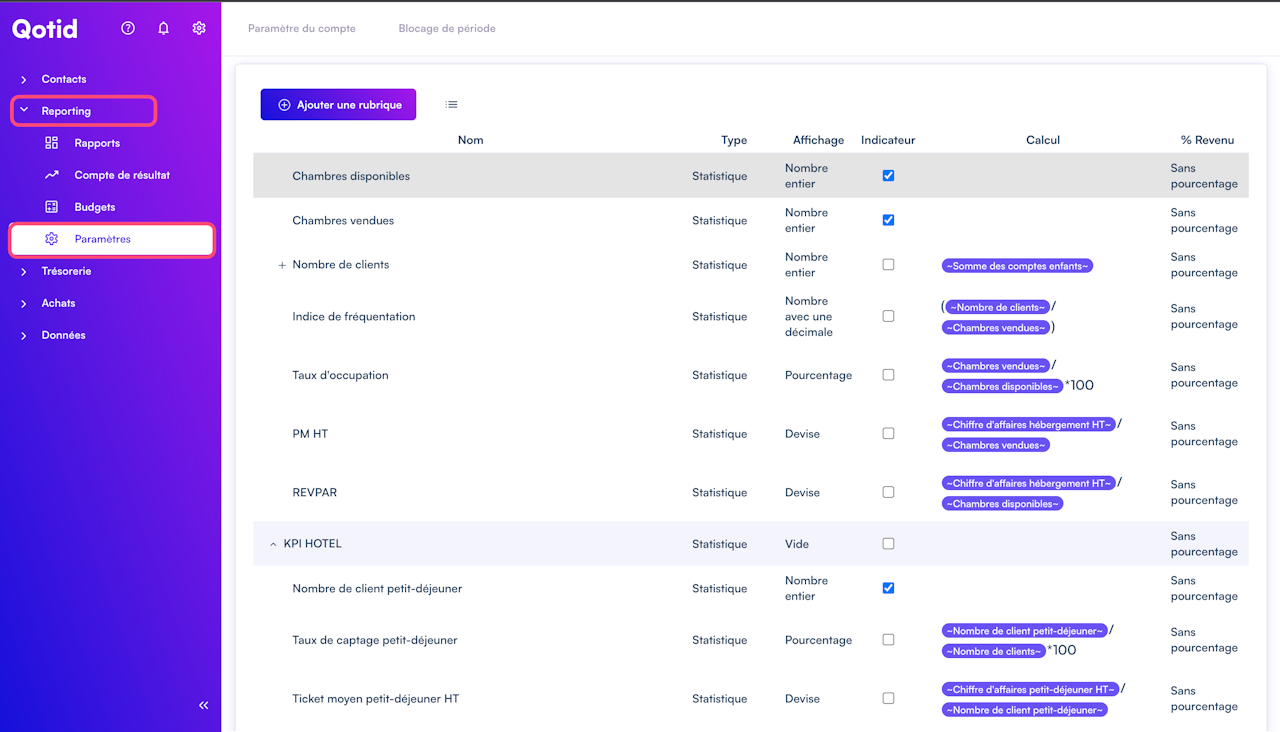This screenshot has width=1280, height=732.
Task: Uncheck indicator for Chambres disponibles
Action: click(x=888, y=176)
